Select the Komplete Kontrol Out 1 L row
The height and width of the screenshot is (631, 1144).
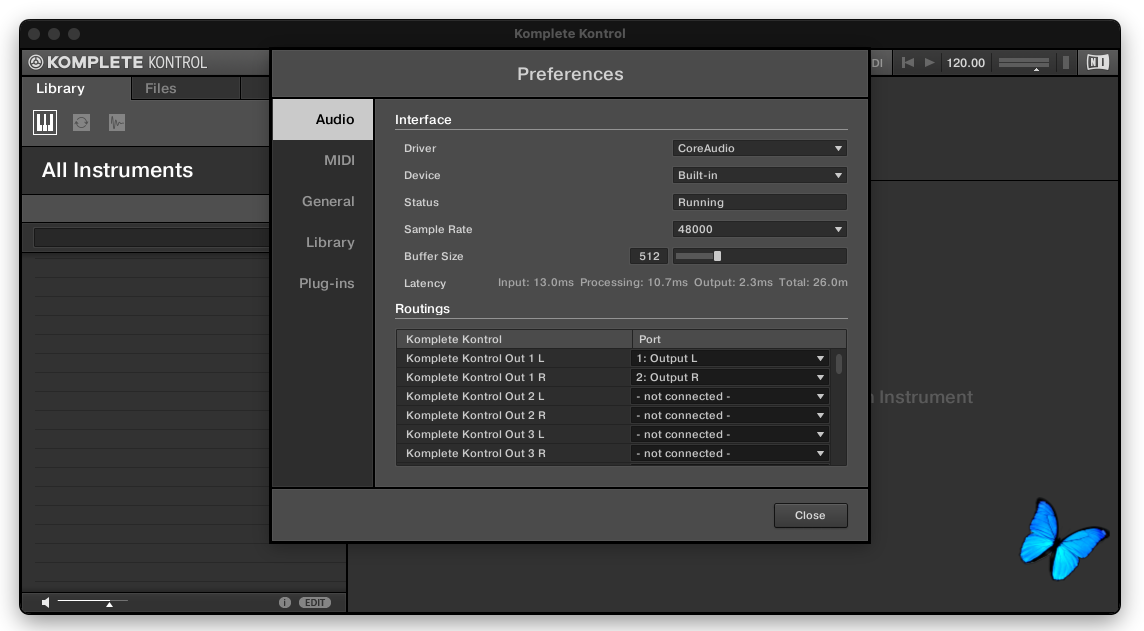tap(514, 358)
